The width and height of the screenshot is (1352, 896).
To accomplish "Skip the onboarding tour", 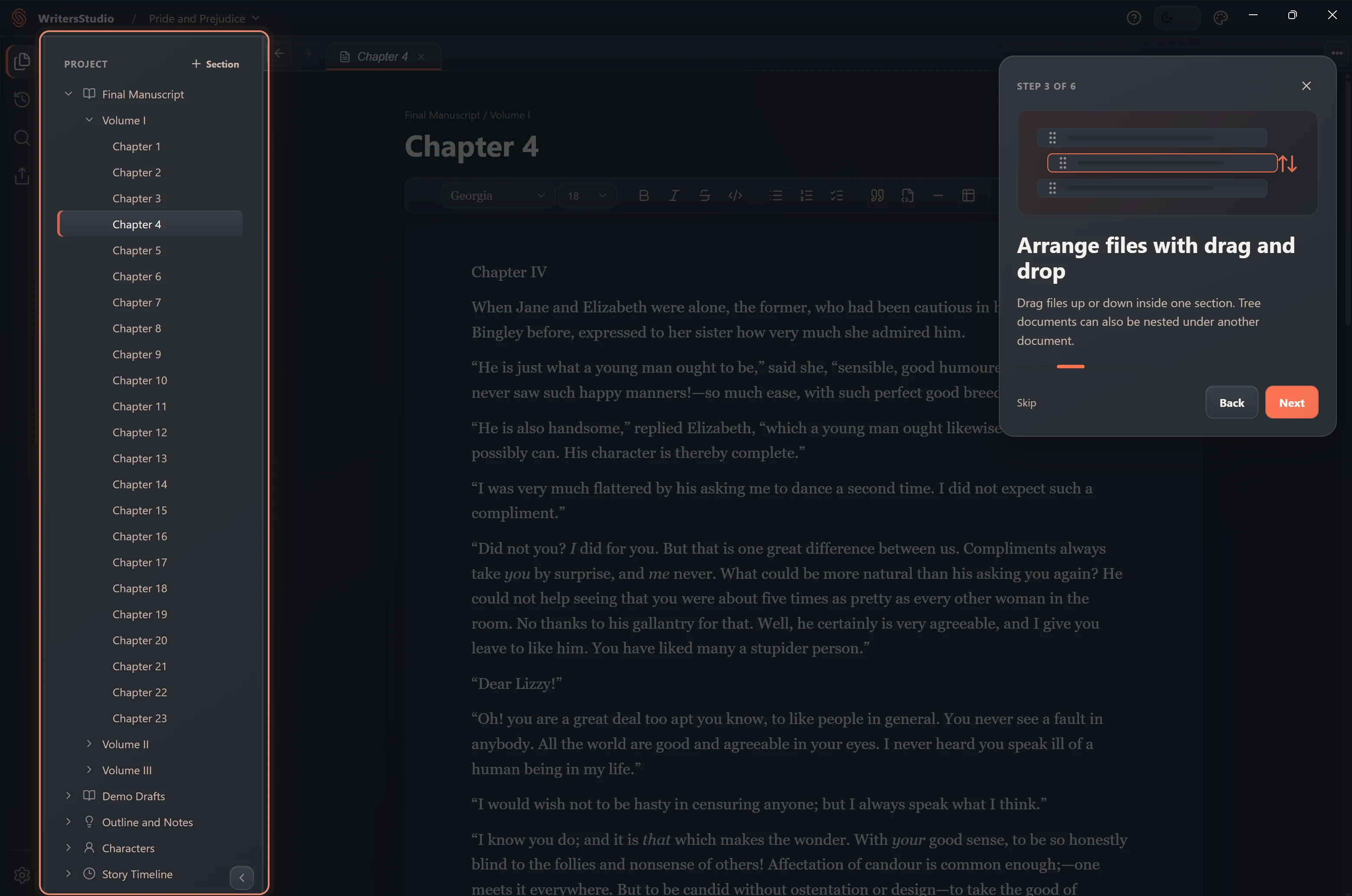I will coord(1026,402).
